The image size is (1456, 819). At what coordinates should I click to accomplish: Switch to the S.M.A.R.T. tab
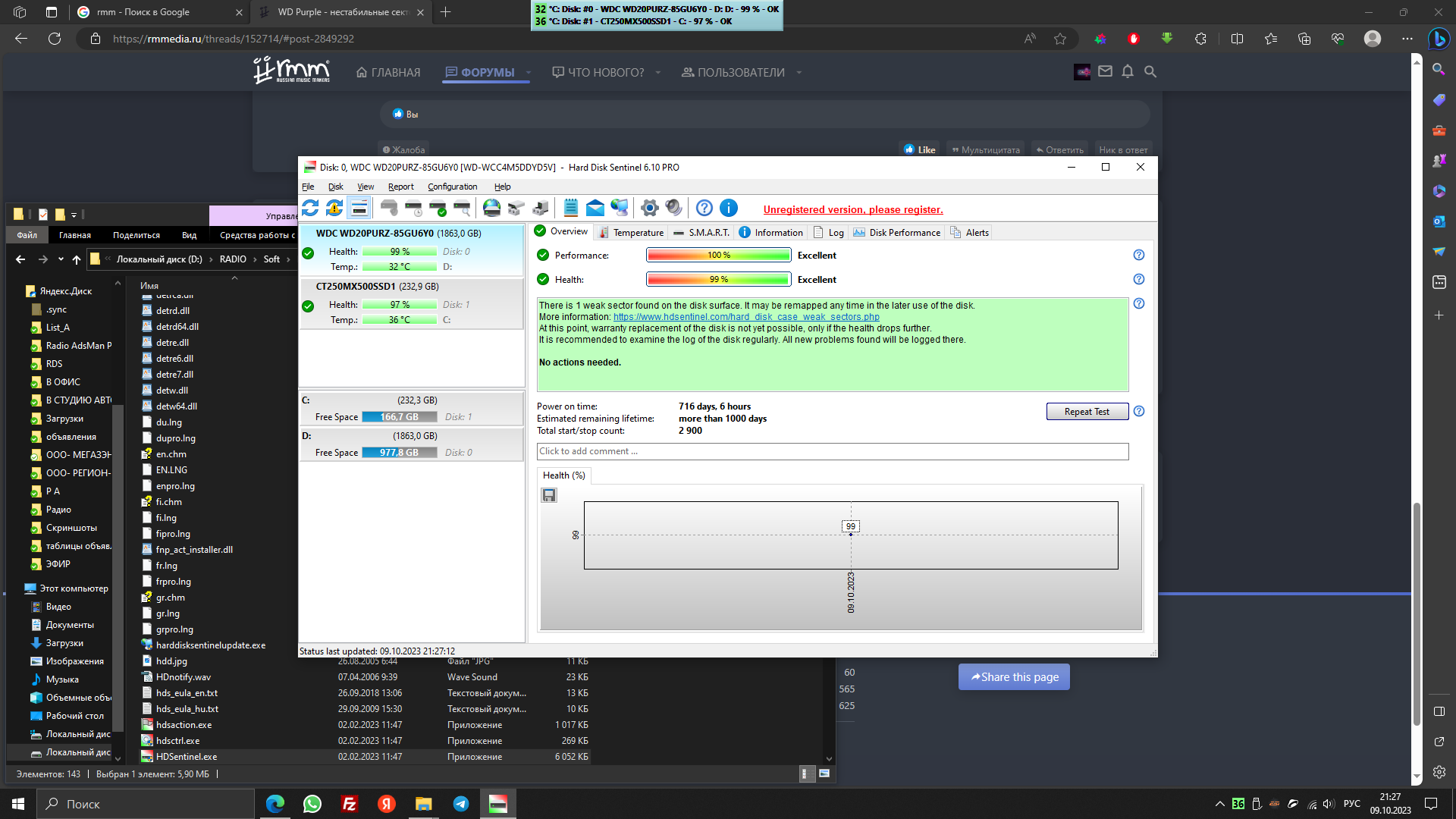coord(701,233)
